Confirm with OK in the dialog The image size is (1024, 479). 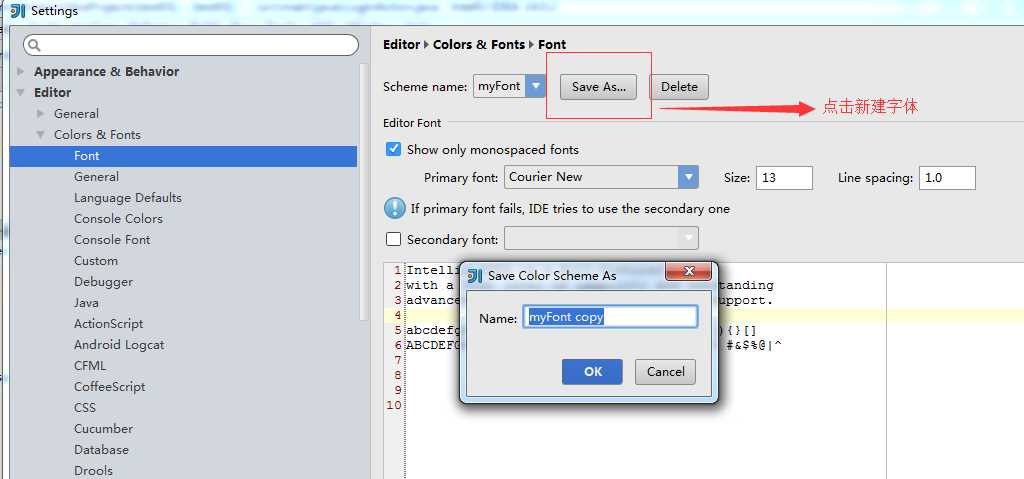tap(592, 371)
